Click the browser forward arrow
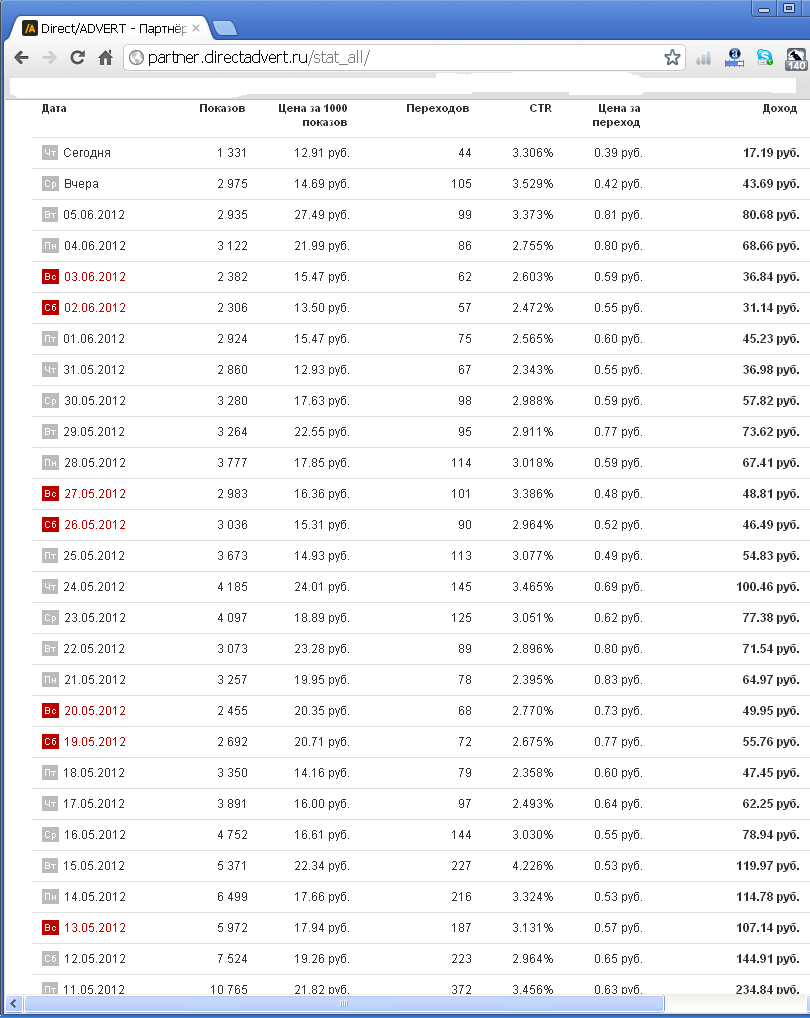The height and width of the screenshot is (1018, 810). point(48,58)
